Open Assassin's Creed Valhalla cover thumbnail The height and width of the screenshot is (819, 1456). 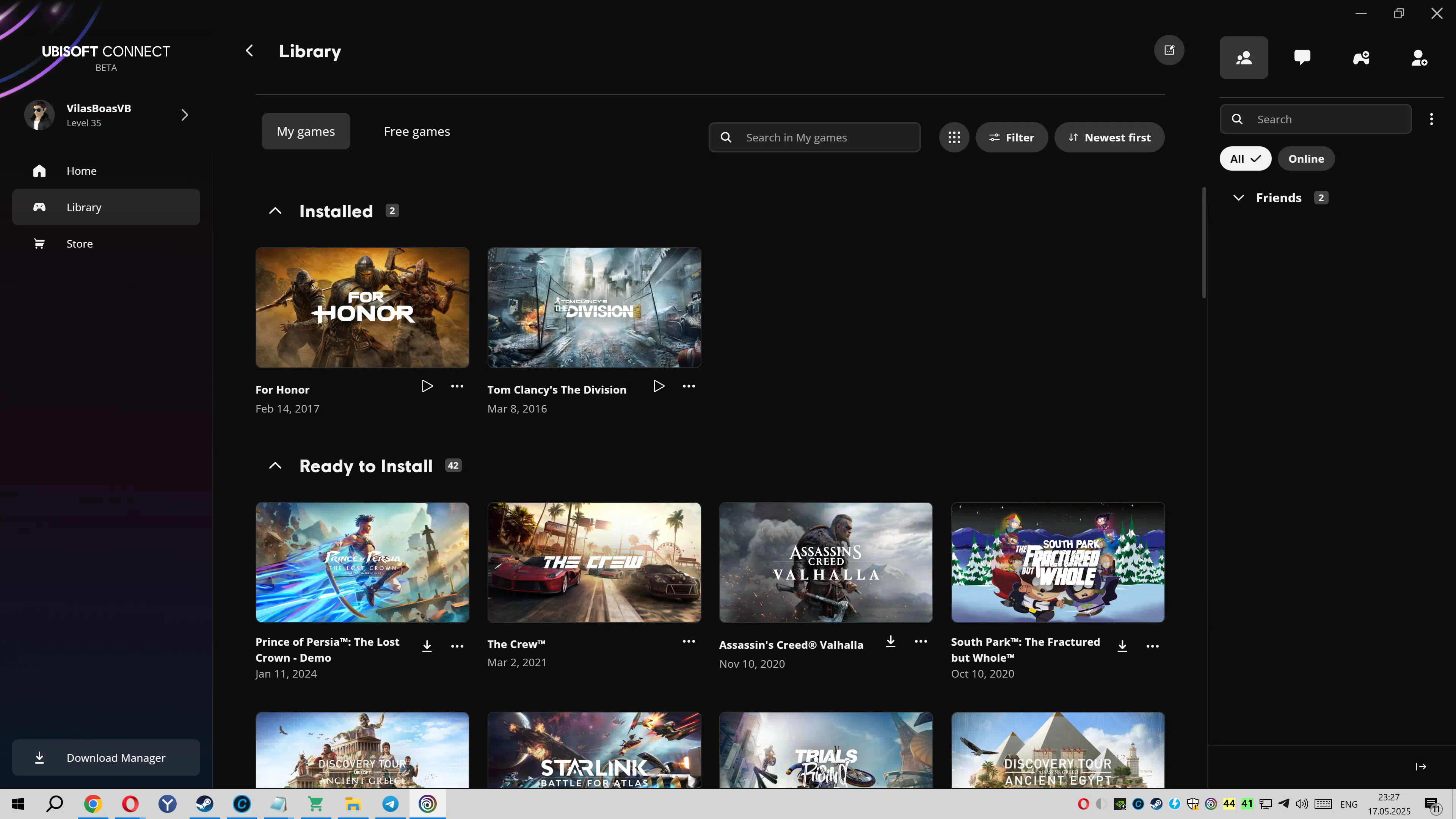tap(826, 562)
